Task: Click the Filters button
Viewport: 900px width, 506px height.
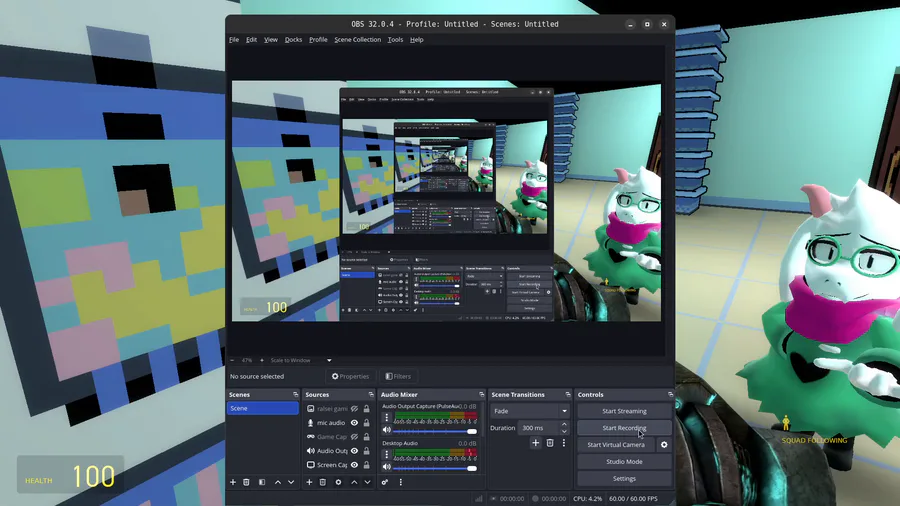Action: [x=398, y=376]
